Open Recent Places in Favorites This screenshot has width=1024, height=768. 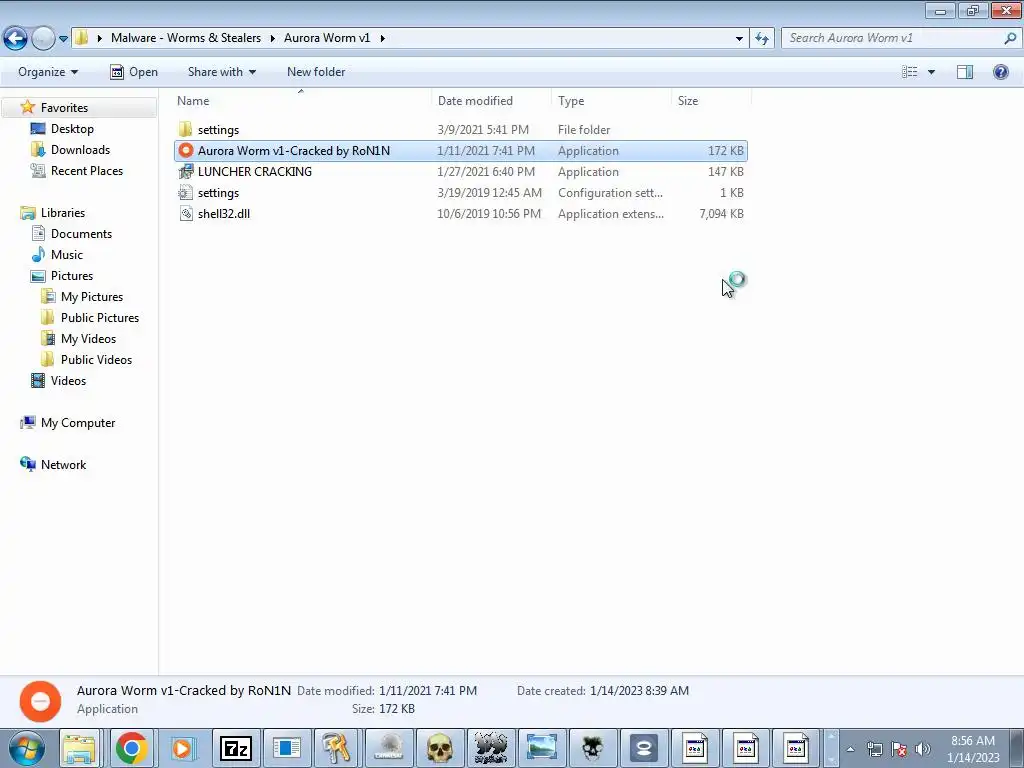(x=86, y=170)
